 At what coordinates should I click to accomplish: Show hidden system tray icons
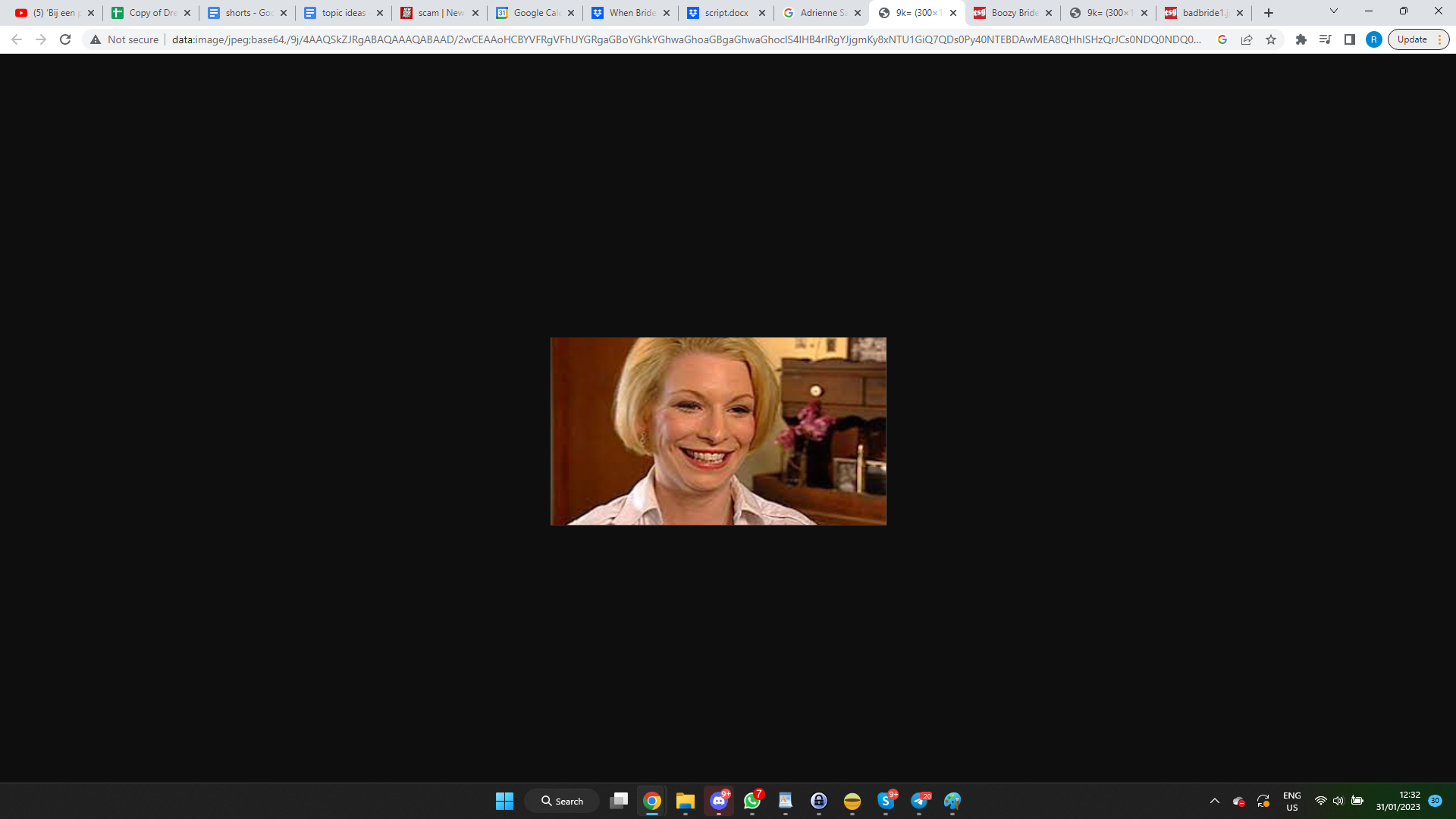tap(1215, 801)
